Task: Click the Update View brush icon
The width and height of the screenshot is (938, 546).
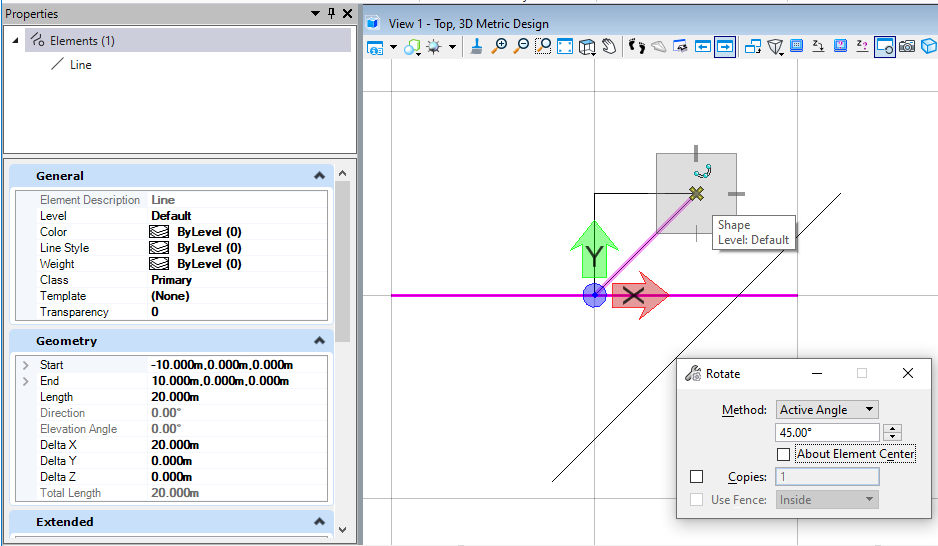Action: 476,47
